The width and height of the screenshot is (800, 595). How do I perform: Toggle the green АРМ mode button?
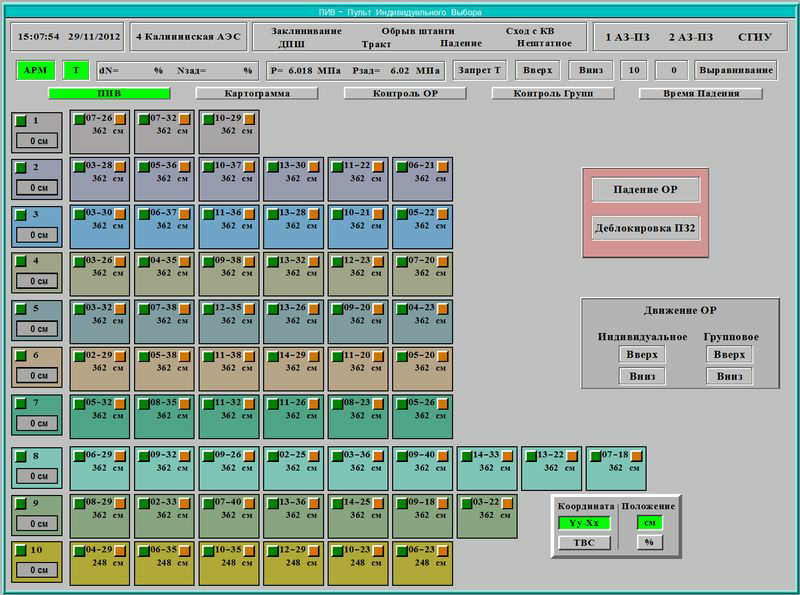(x=35, y=70)
